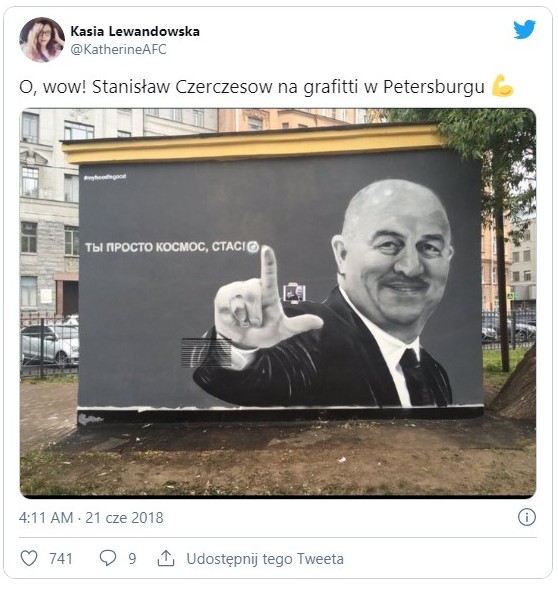This screenshot has width=558, height=589.
Task: Open the Kasia Lewandowska display name link
Action: (x=135, y=31)
